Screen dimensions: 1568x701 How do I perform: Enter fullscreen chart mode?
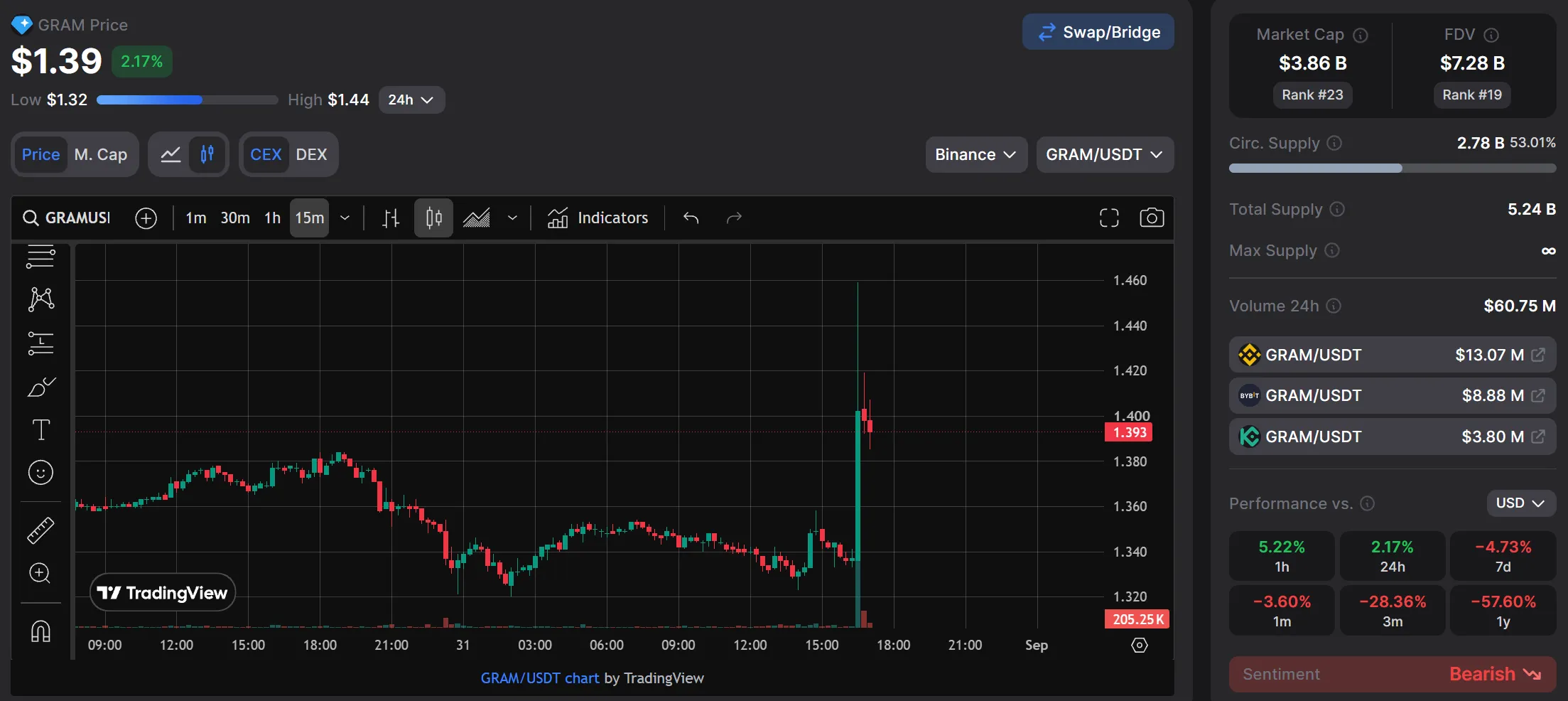coord(1109,218)
